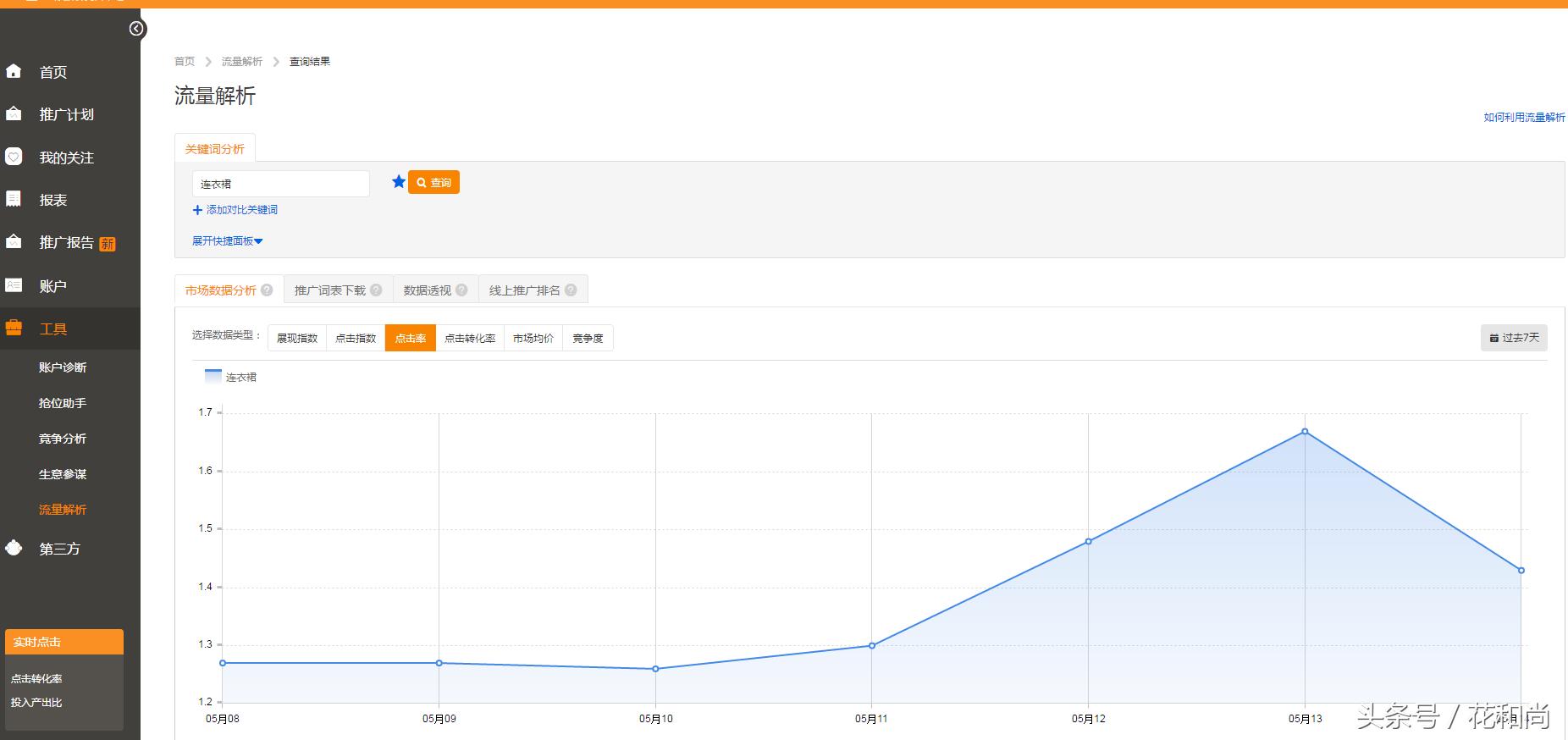This screenshot has height=740, width=1568.
Task: Add a comparison keyword via 添加对比关键词
Action: (235, 210)
